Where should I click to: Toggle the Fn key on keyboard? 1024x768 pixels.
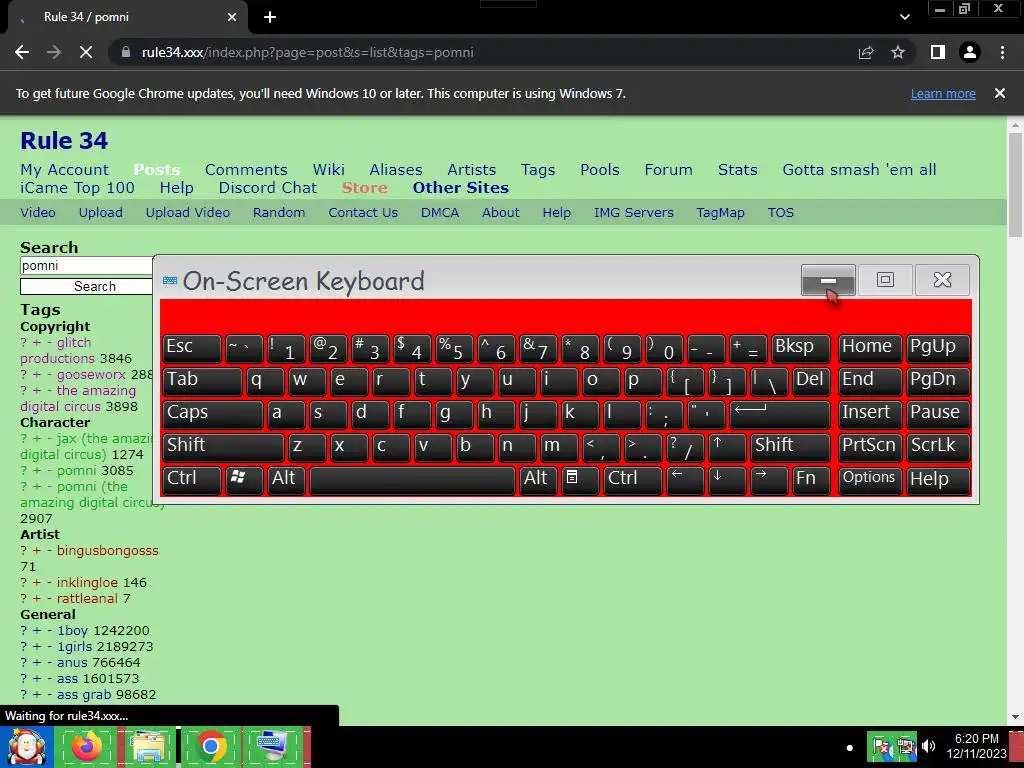coord(811,479)
